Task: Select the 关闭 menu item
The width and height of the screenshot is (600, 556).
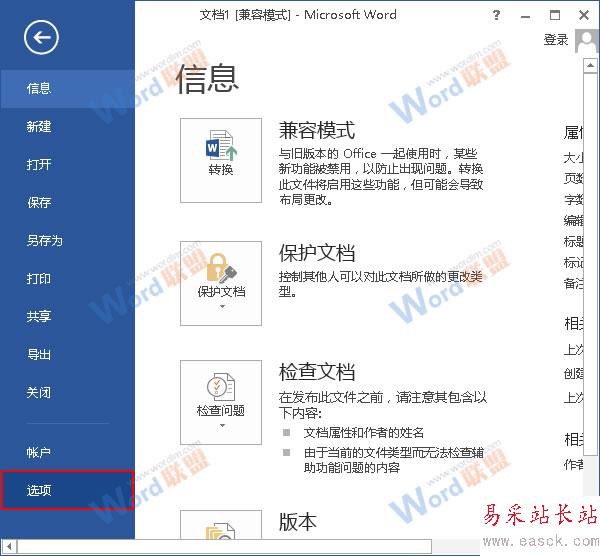Action: (x=67, y=393)
